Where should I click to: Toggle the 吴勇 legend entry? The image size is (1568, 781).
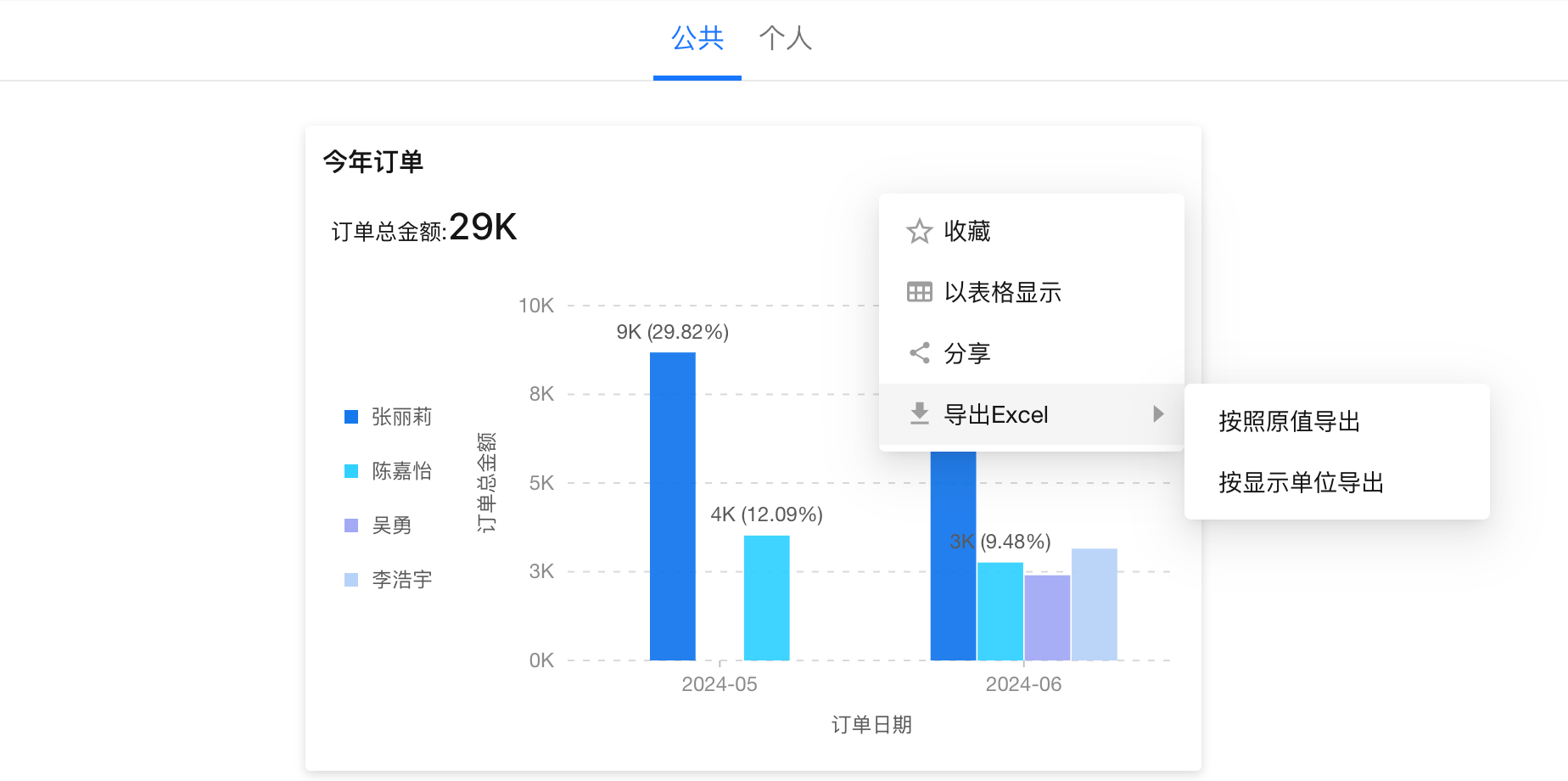391,525
